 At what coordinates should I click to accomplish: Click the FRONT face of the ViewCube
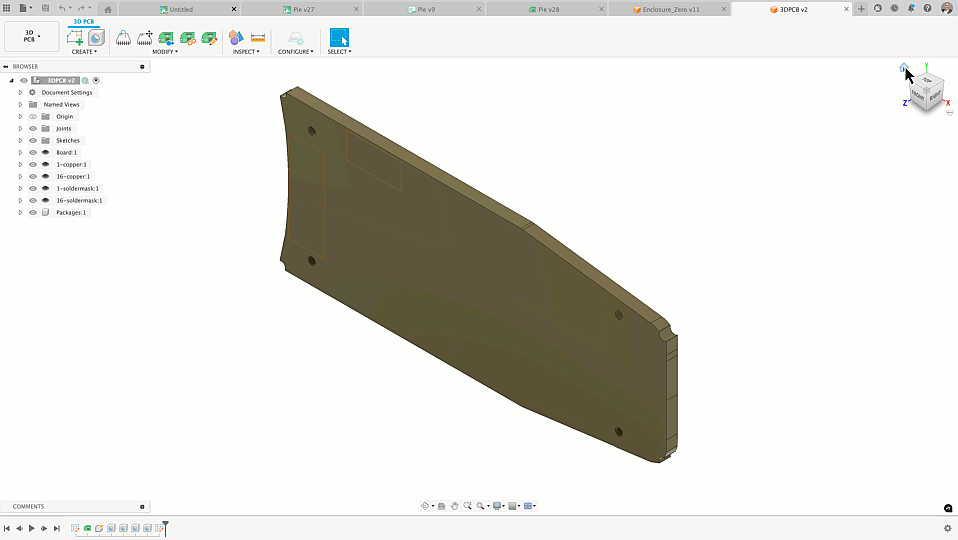pyautogui.click(x=918, y=95)
